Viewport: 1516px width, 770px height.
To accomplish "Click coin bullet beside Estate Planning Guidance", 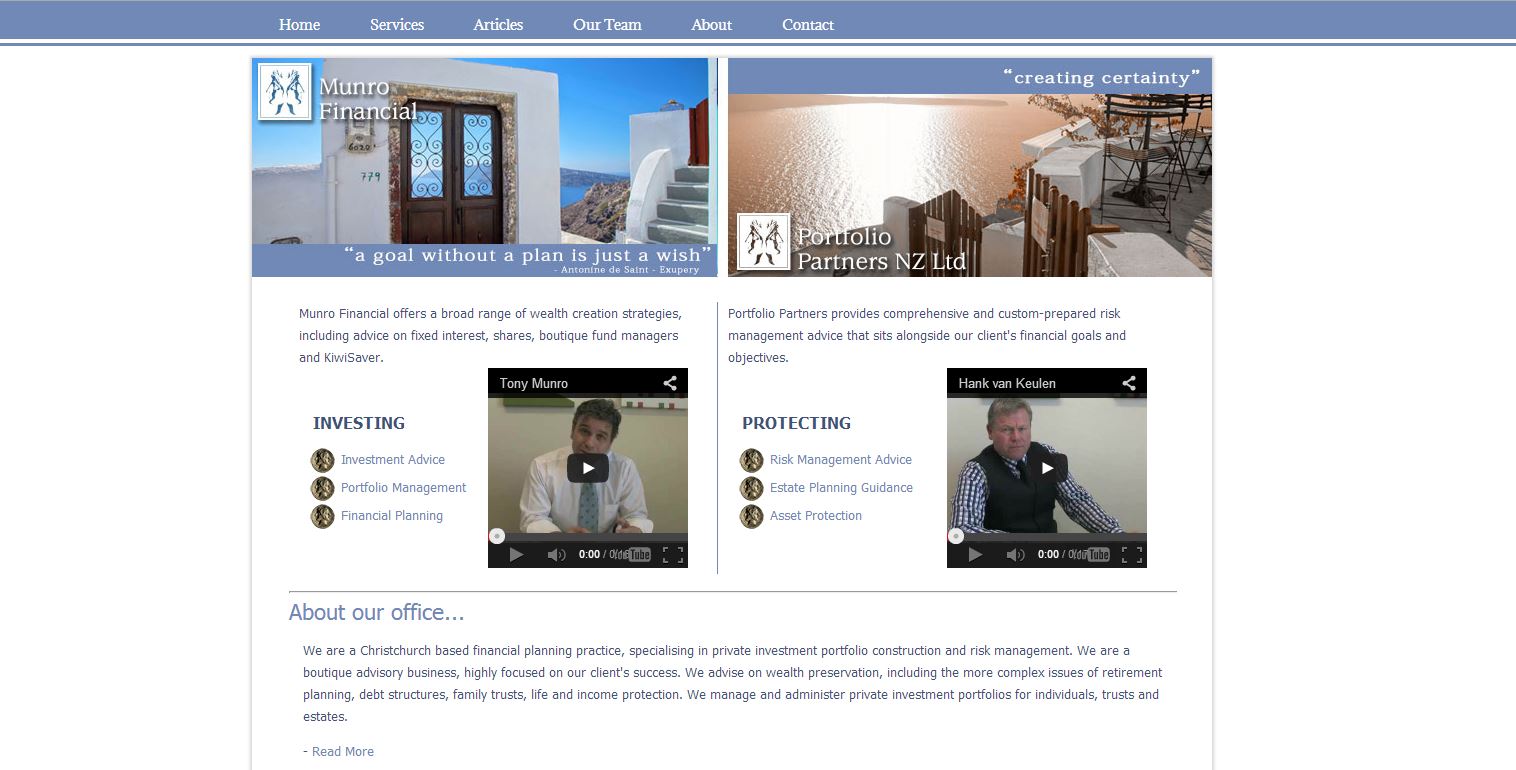I will 751,488.
